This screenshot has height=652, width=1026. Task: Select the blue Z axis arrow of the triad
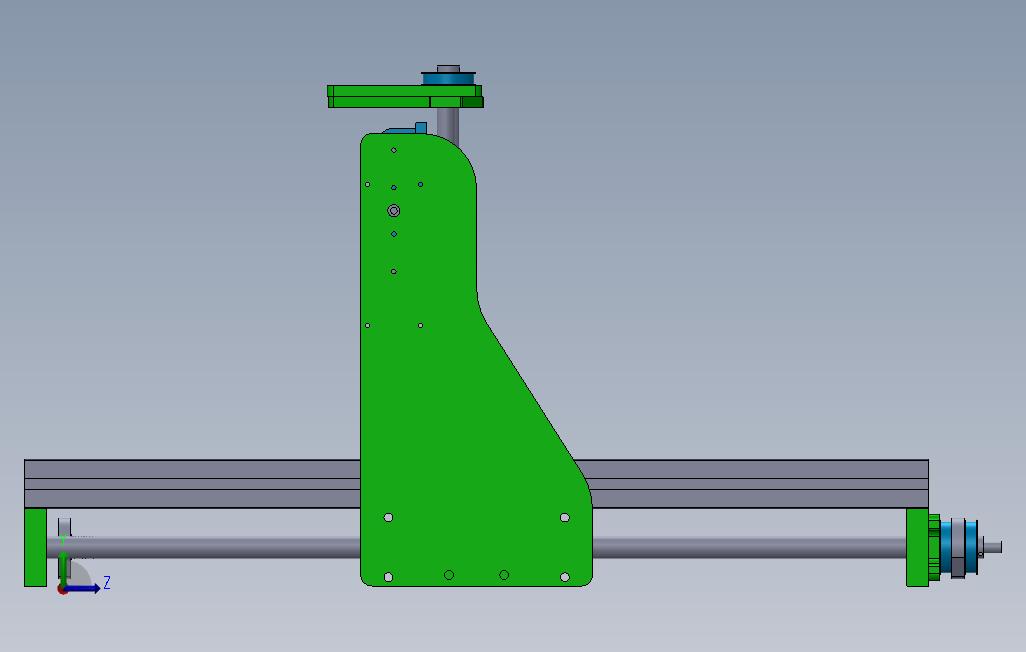(83, 589)
